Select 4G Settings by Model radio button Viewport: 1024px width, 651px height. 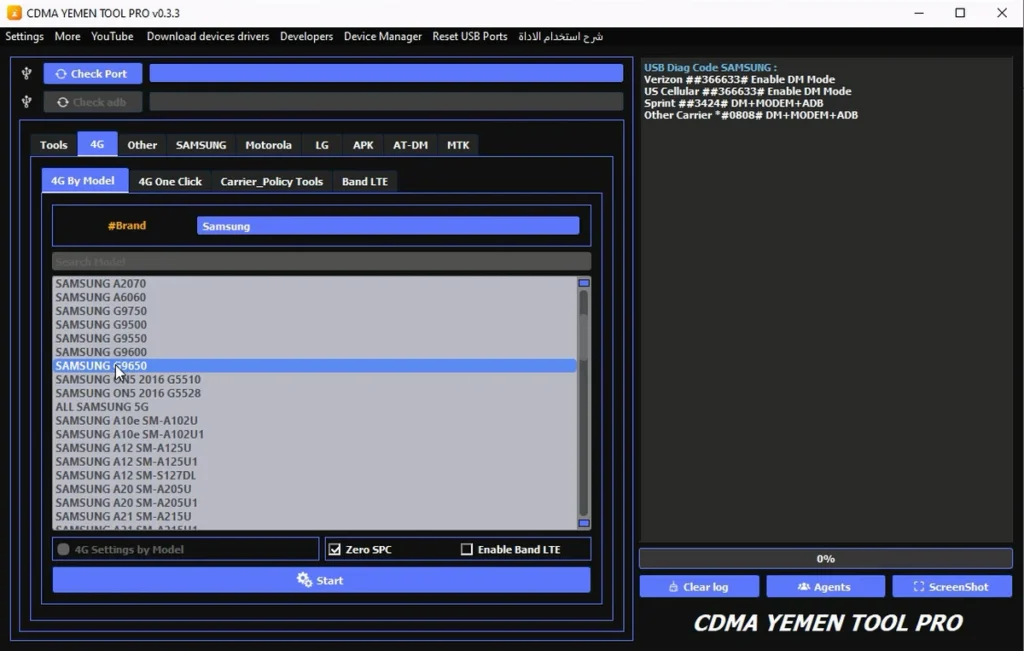coord(64,549)
